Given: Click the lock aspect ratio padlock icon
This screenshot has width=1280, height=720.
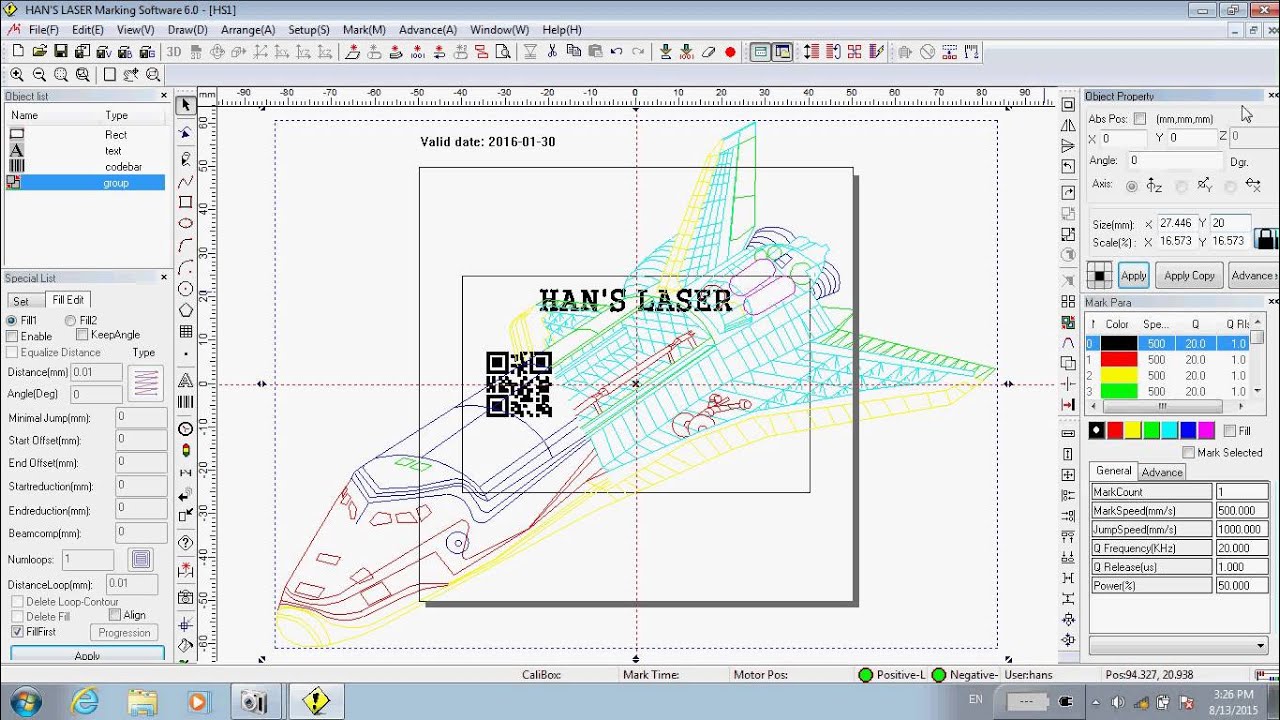Looking at the screenshot, I should (1266, 239).
